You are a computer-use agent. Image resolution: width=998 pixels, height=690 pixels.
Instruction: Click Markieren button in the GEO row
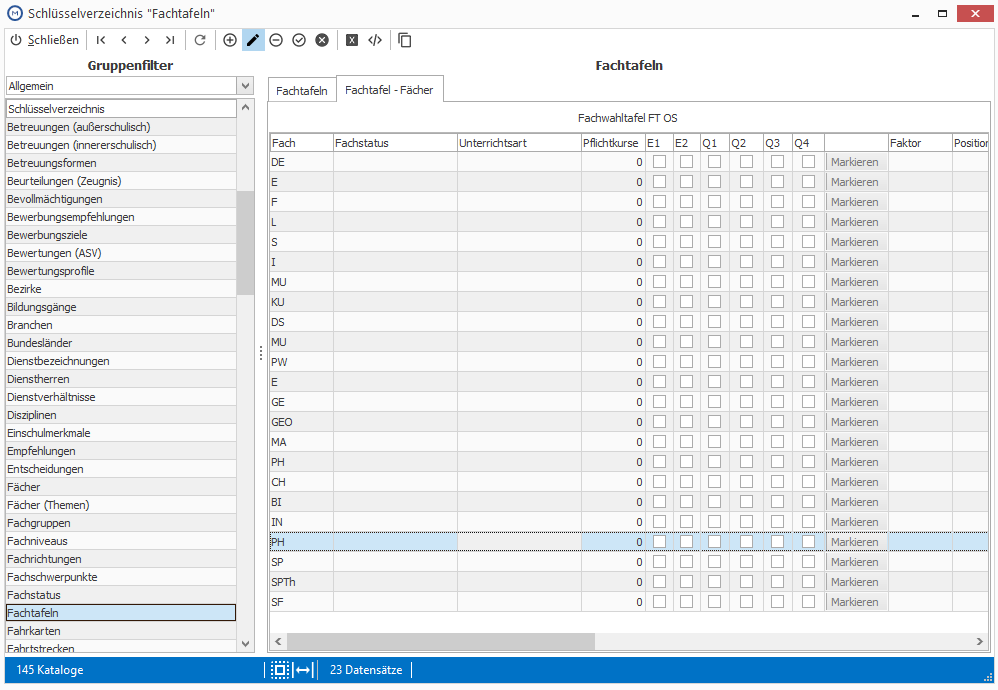(854, 422)
